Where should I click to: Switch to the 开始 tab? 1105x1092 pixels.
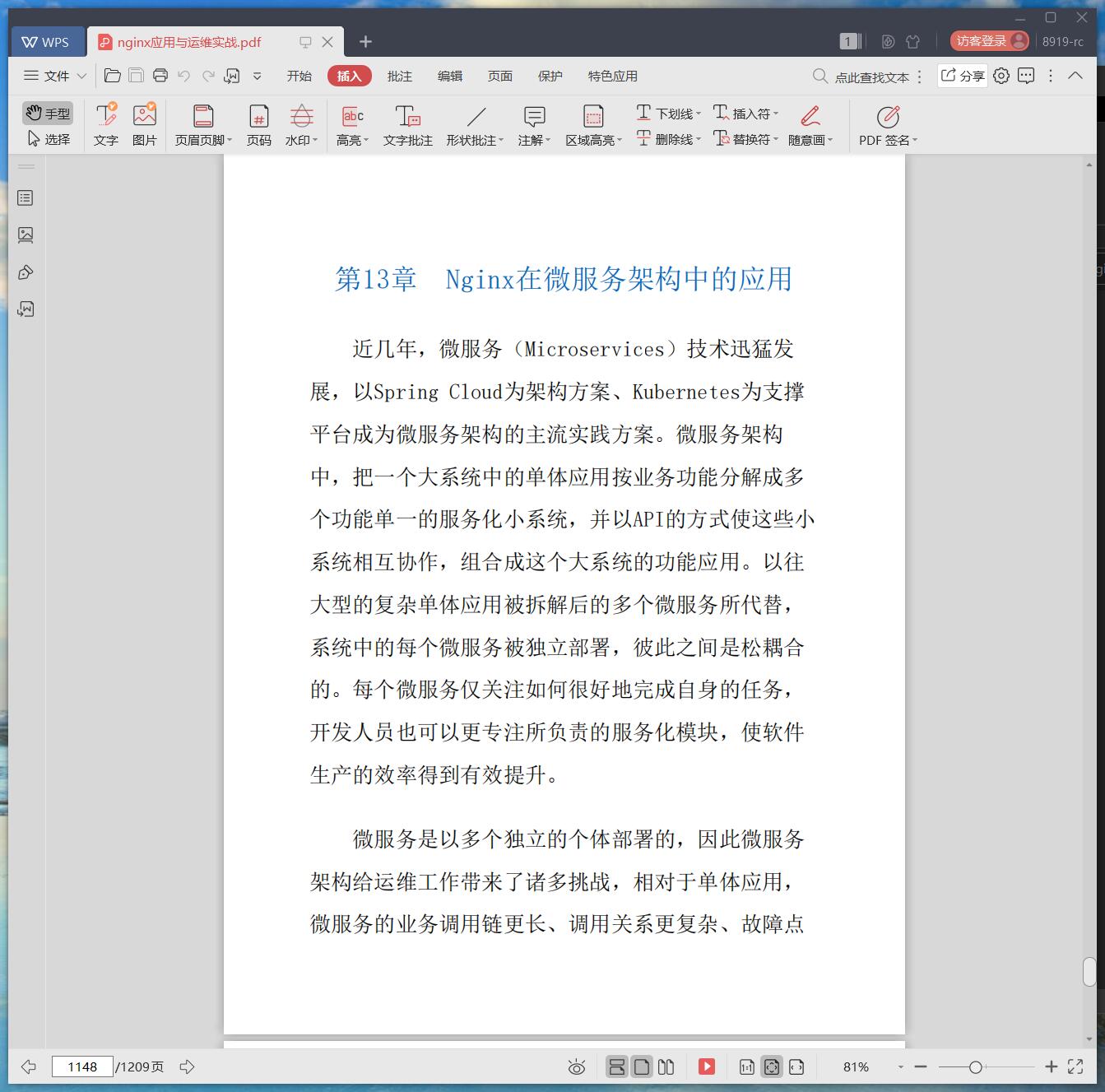point(299,76)
